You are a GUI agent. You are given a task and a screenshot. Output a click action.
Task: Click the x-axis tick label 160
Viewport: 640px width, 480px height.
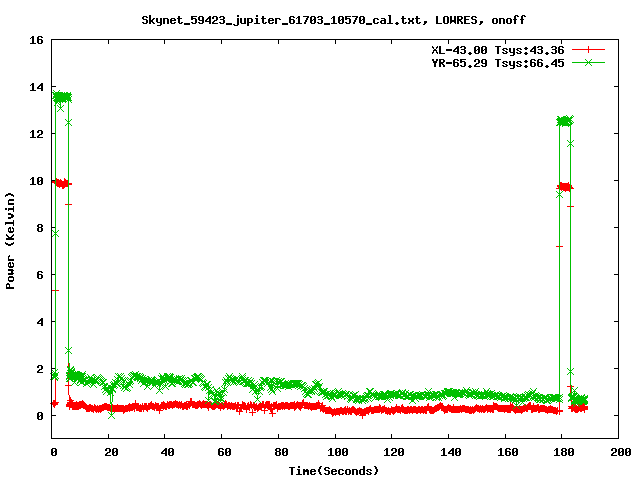[508, 452]
